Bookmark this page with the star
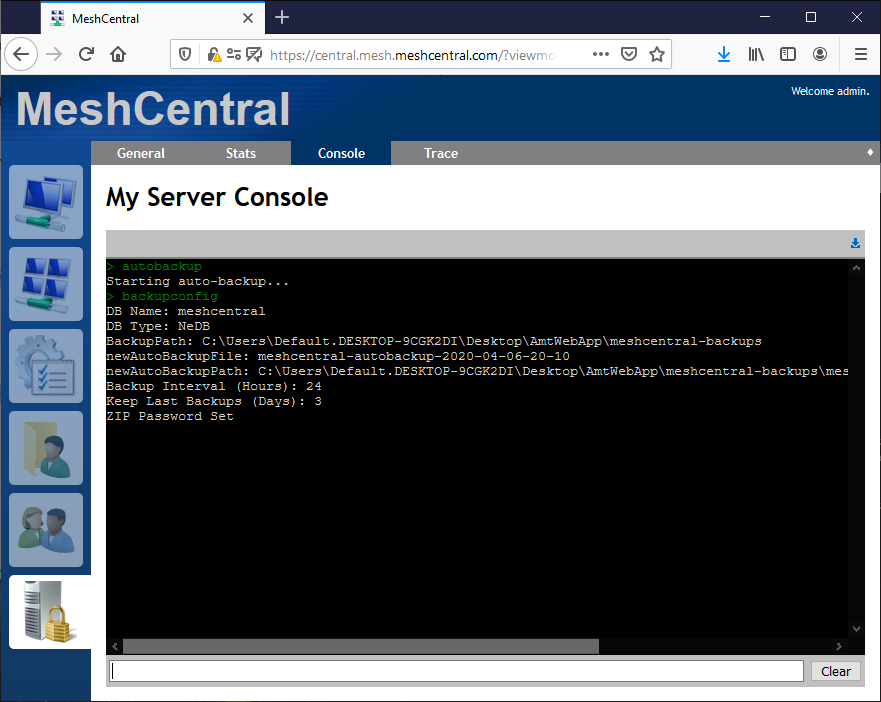Image resolution: width=881 pixels, height=702 pixels. click(657, 55)
